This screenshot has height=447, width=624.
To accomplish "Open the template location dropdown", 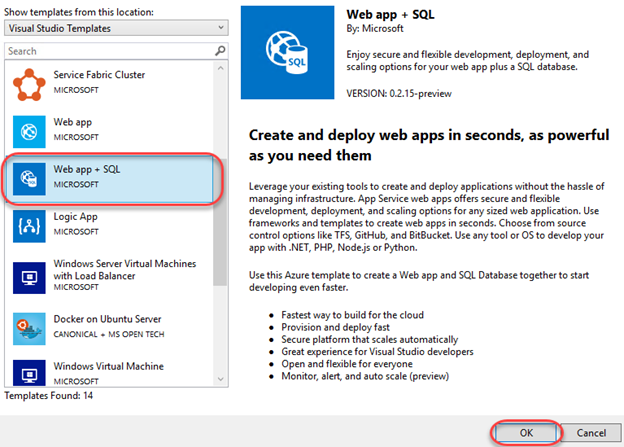I will [116, 28].
